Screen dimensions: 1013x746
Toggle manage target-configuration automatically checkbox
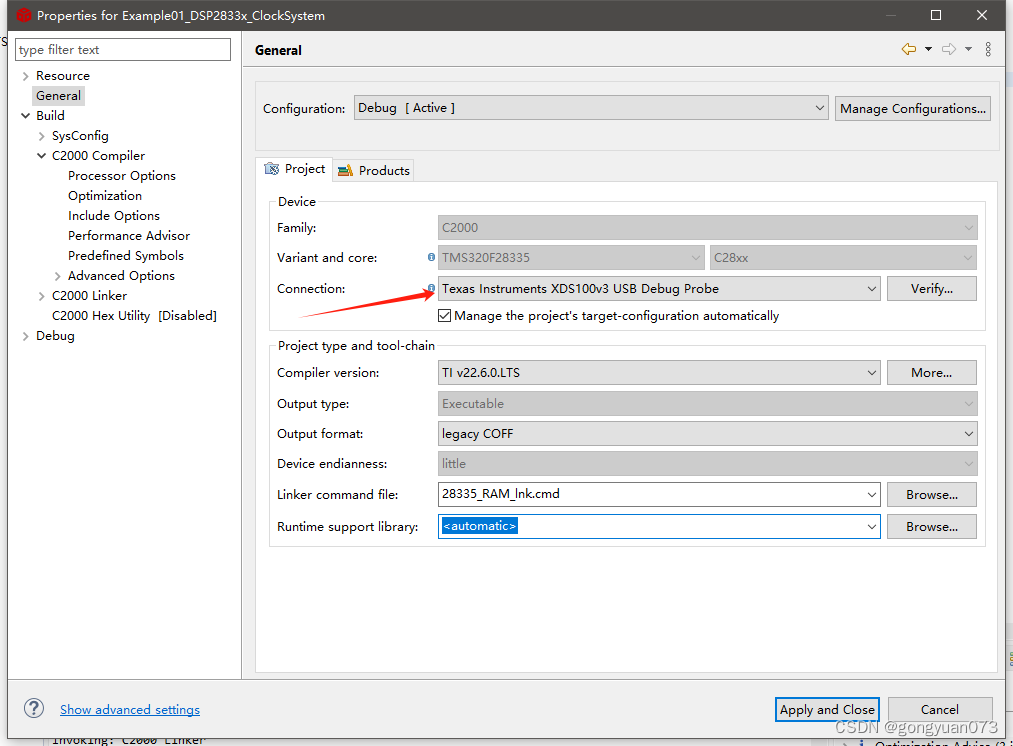point(444,316)
